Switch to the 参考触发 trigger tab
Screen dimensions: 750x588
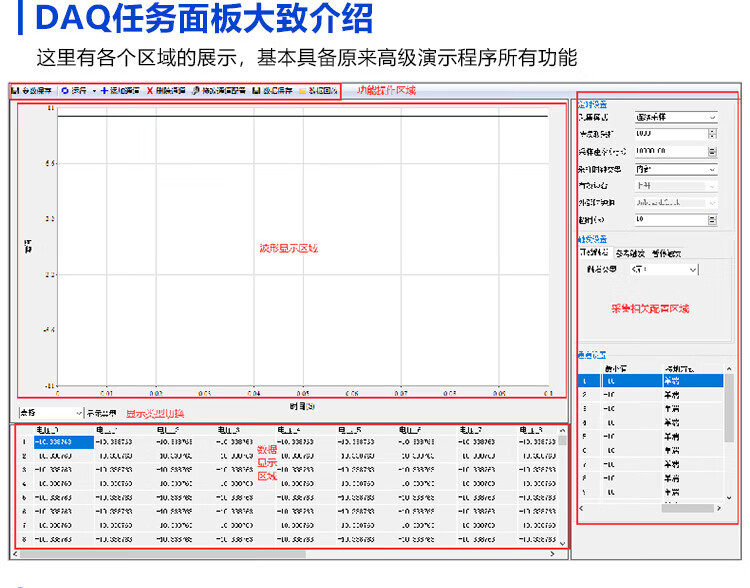[631, 253]
